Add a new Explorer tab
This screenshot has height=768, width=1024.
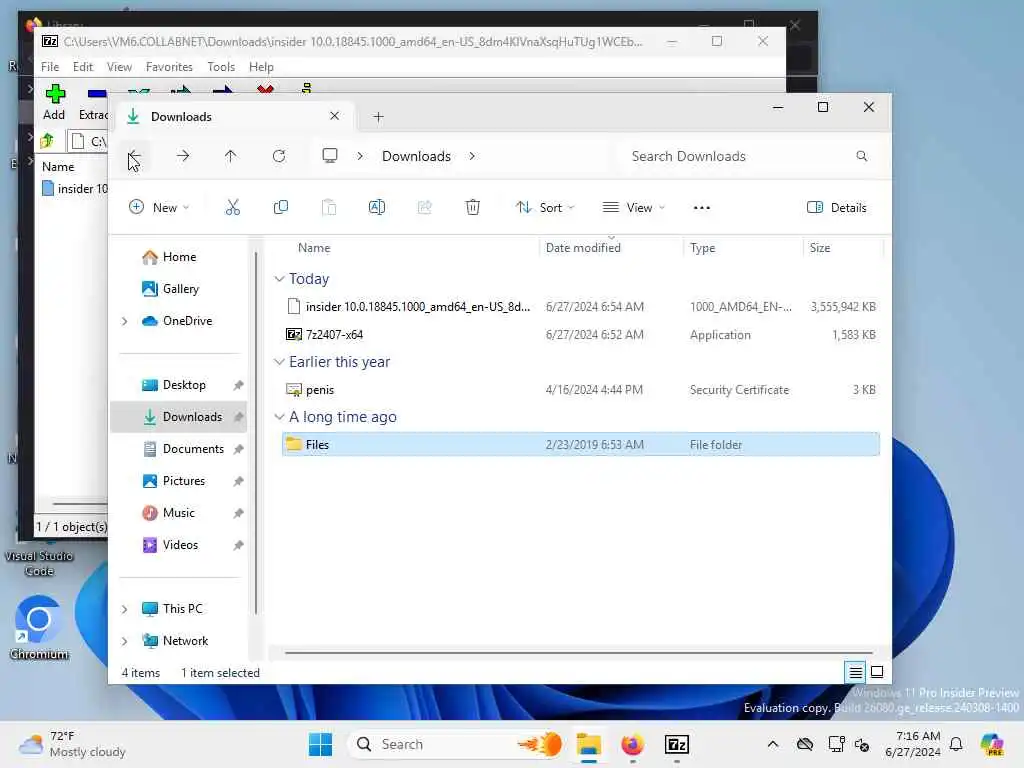pyautogui.click(x=378, y=117)
